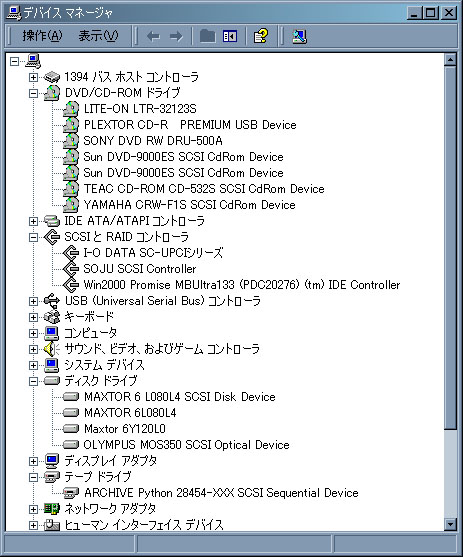
Task: Expand the ネットワーク アダプタ node
Action: tap(33, 509)
